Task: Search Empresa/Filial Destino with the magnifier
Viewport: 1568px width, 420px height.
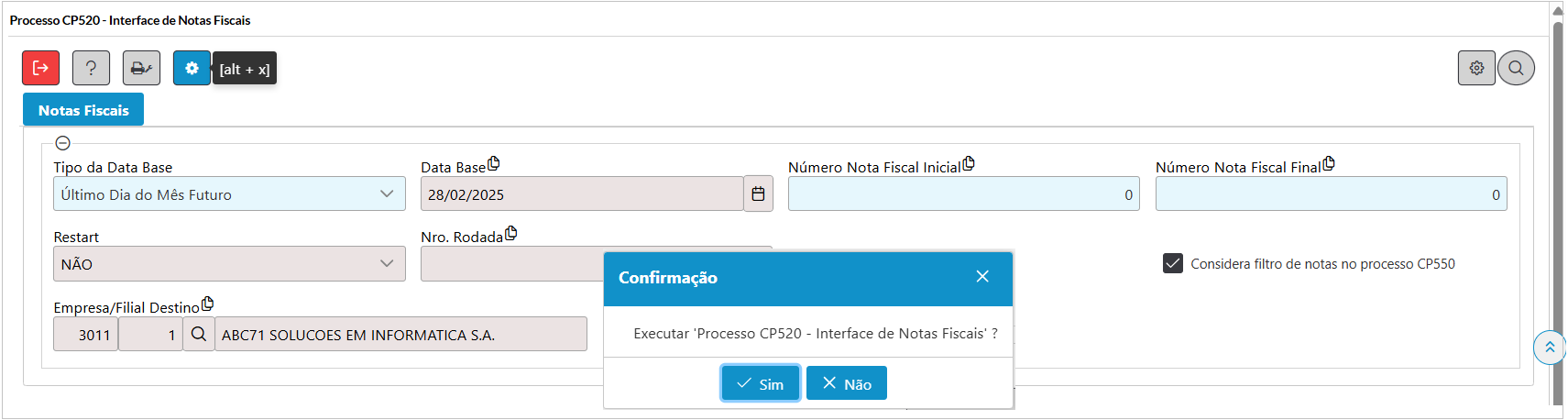Action: (198, 335)
